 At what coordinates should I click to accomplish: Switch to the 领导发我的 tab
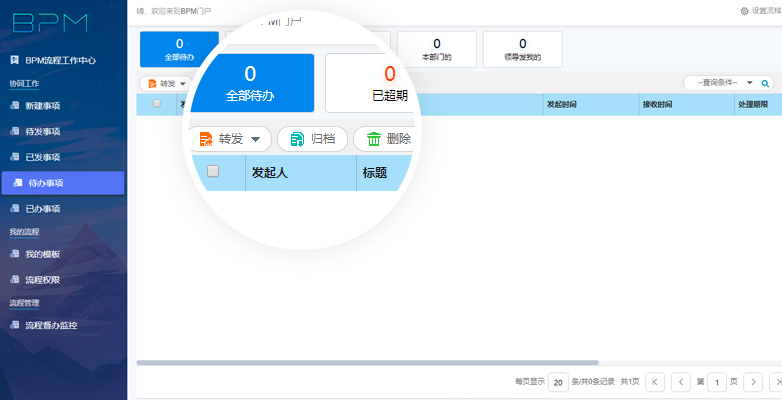[522, 49]
